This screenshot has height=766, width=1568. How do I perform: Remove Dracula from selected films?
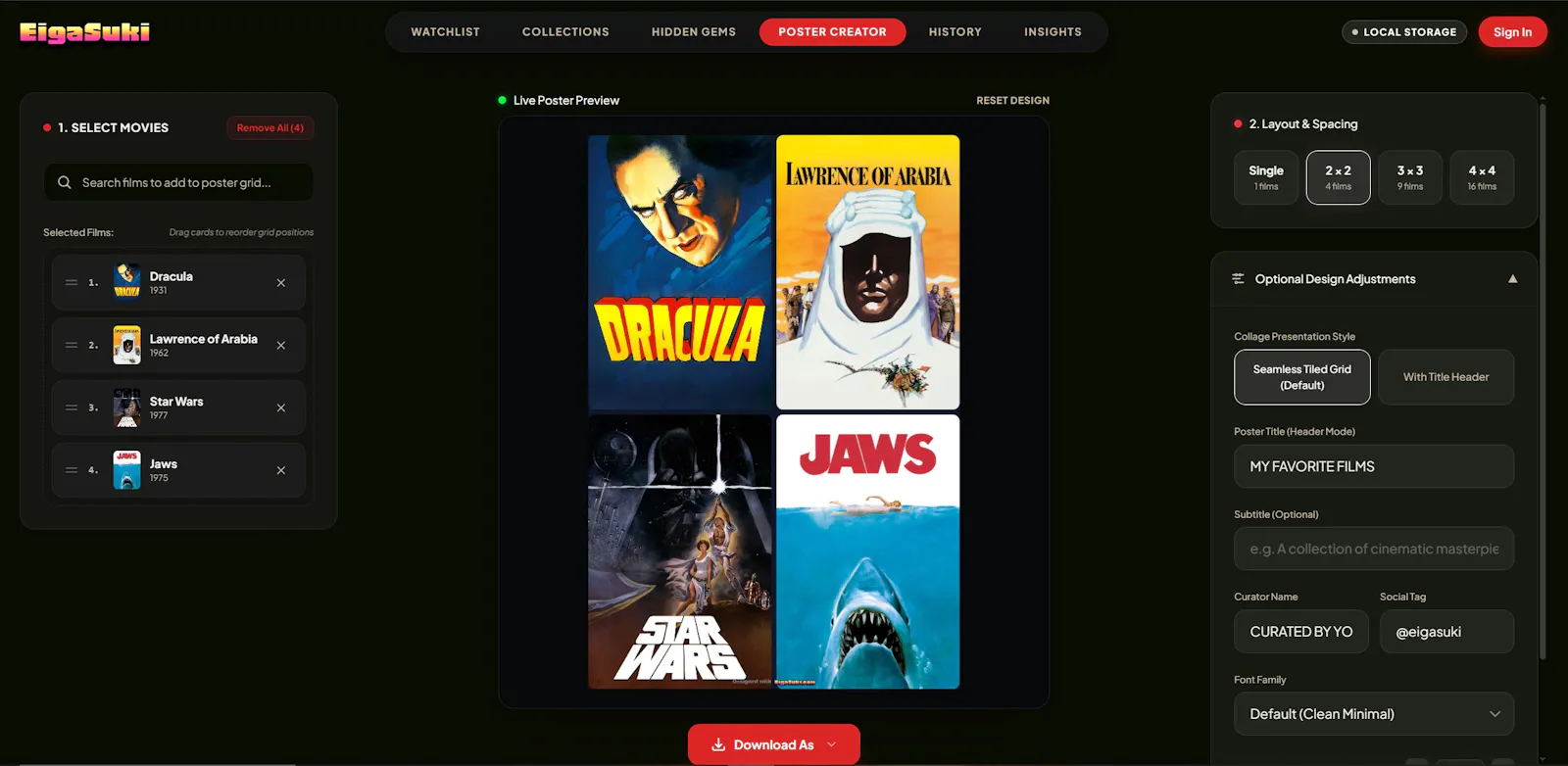pos(281,283)
